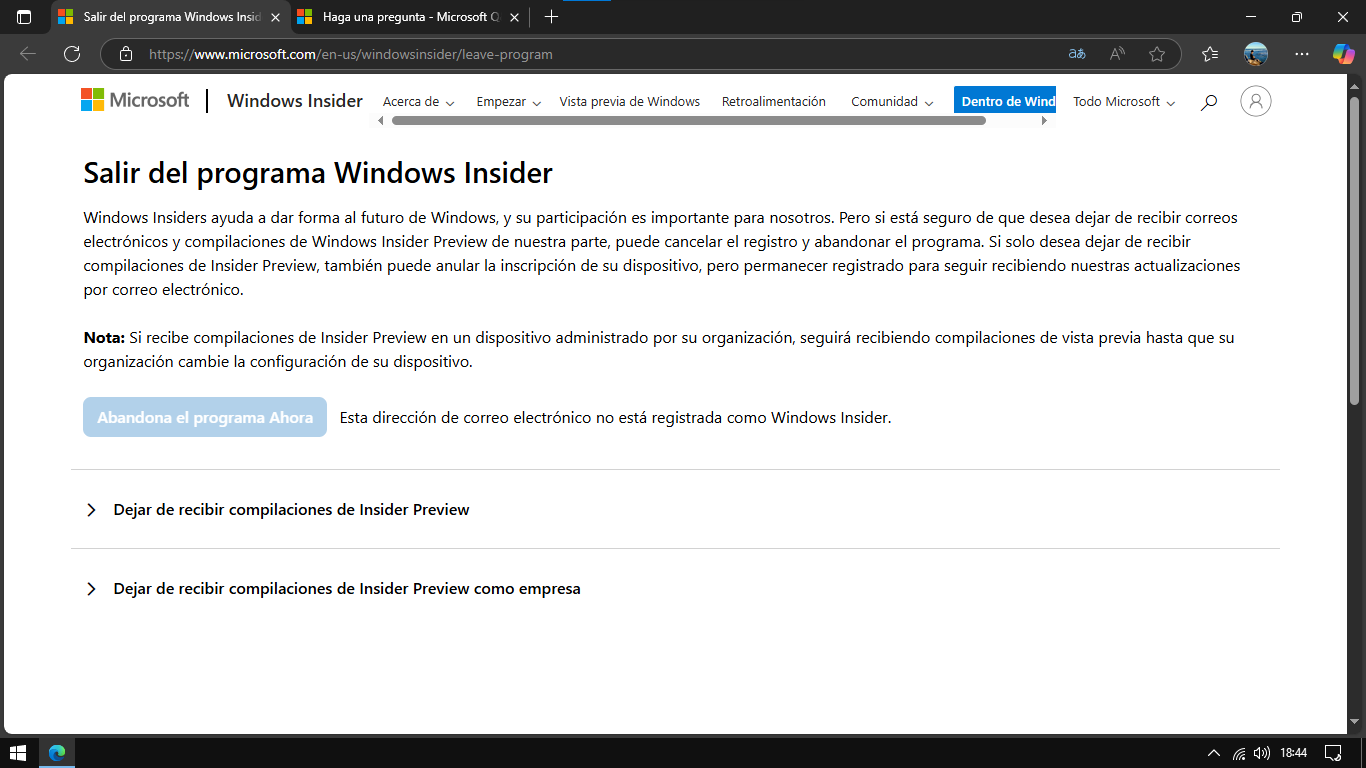Switch to the 'Salir del programa Windows Insider' tab
The image size is (1366, 768).
169,17
